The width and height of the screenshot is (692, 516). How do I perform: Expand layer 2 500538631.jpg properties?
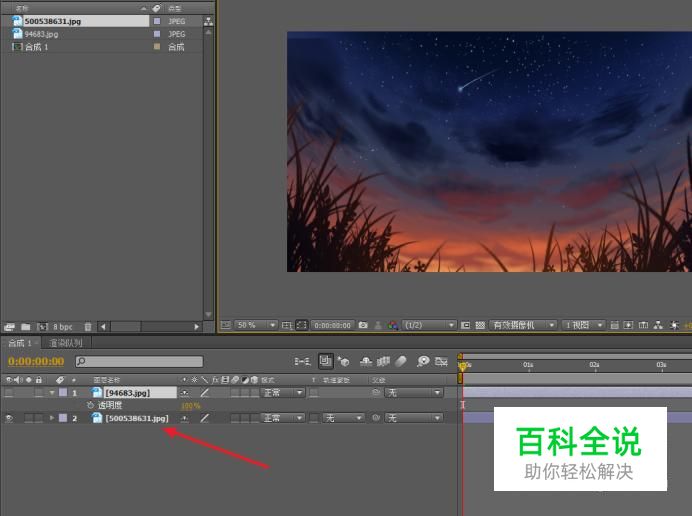point(52,418)
